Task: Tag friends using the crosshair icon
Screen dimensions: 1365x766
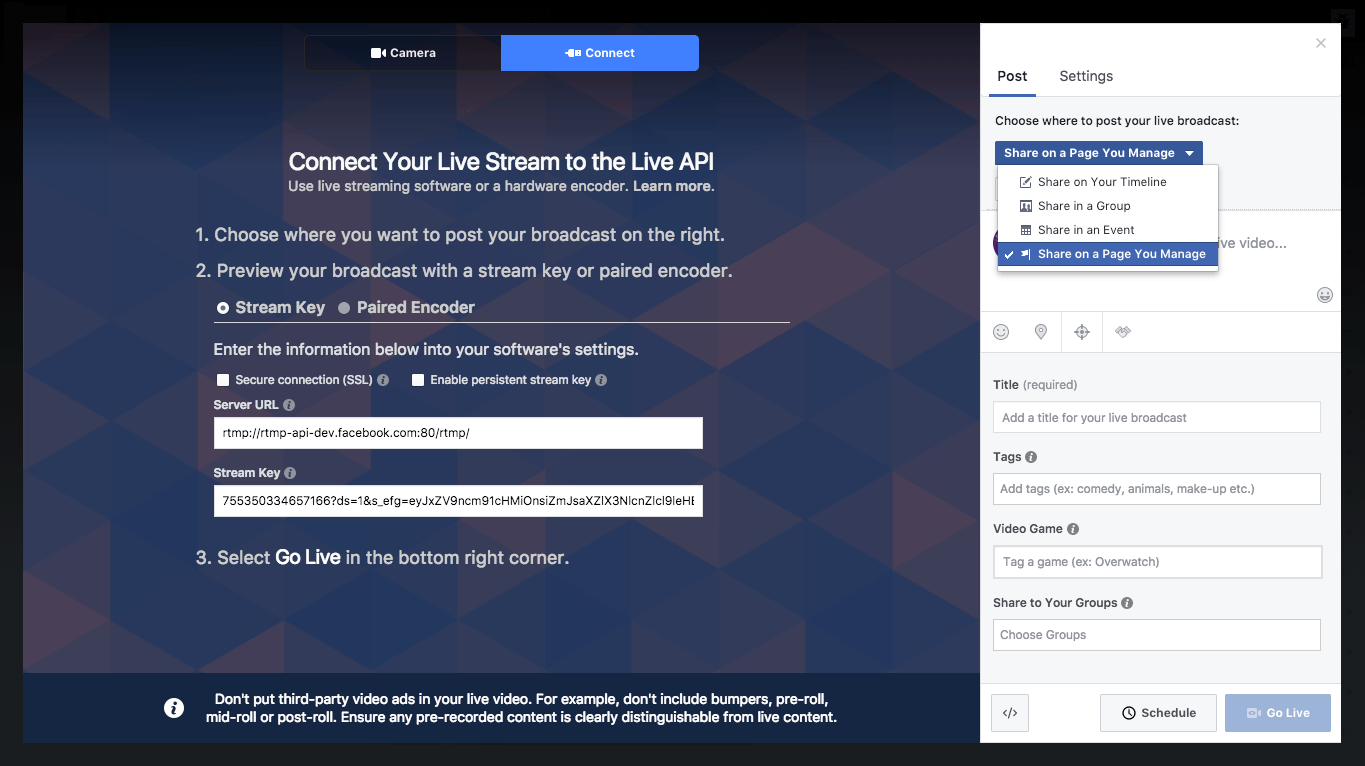Action: (x=1081, y=331)
